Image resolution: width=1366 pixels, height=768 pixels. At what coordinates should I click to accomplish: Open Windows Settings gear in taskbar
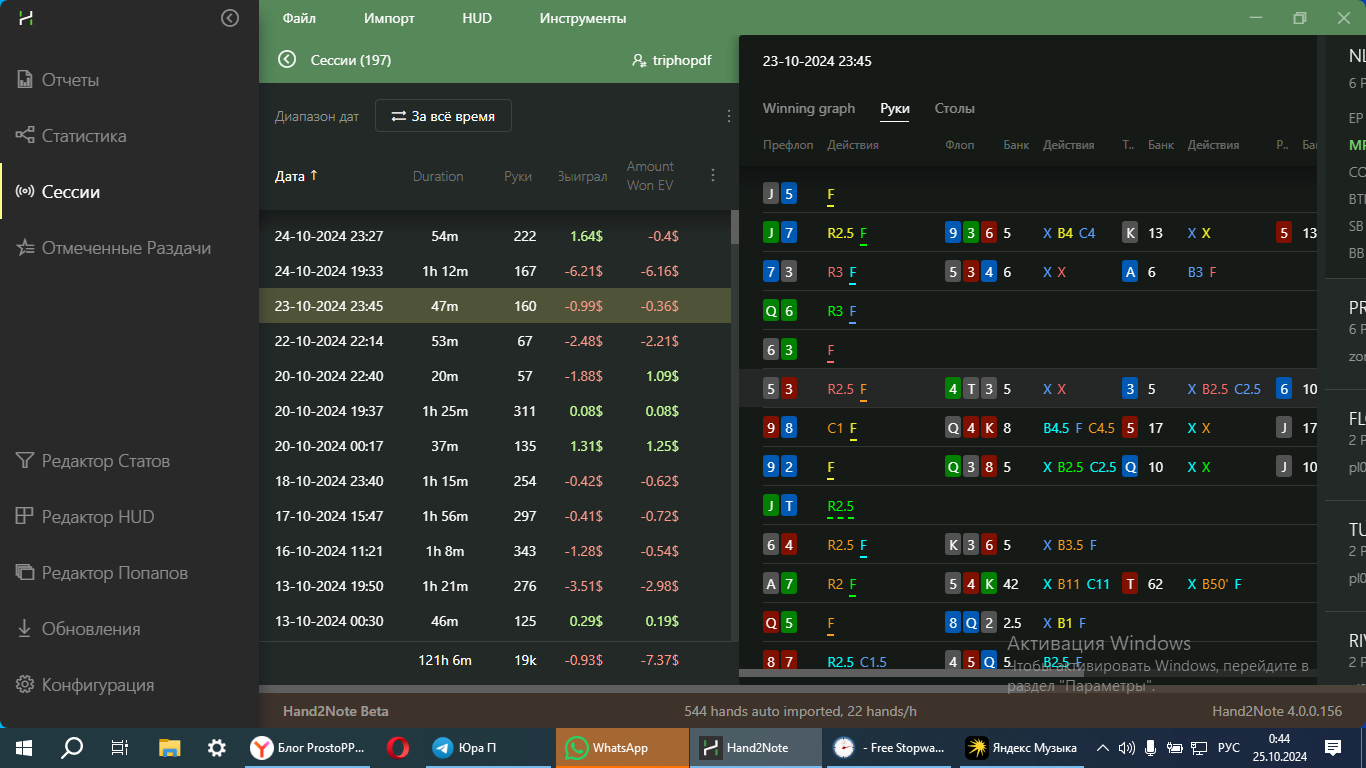pyautogui.click(x=217, y=747)
